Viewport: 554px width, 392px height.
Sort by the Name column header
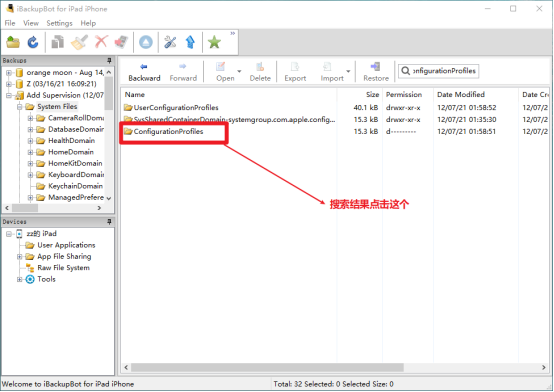[x=230, y=95]
